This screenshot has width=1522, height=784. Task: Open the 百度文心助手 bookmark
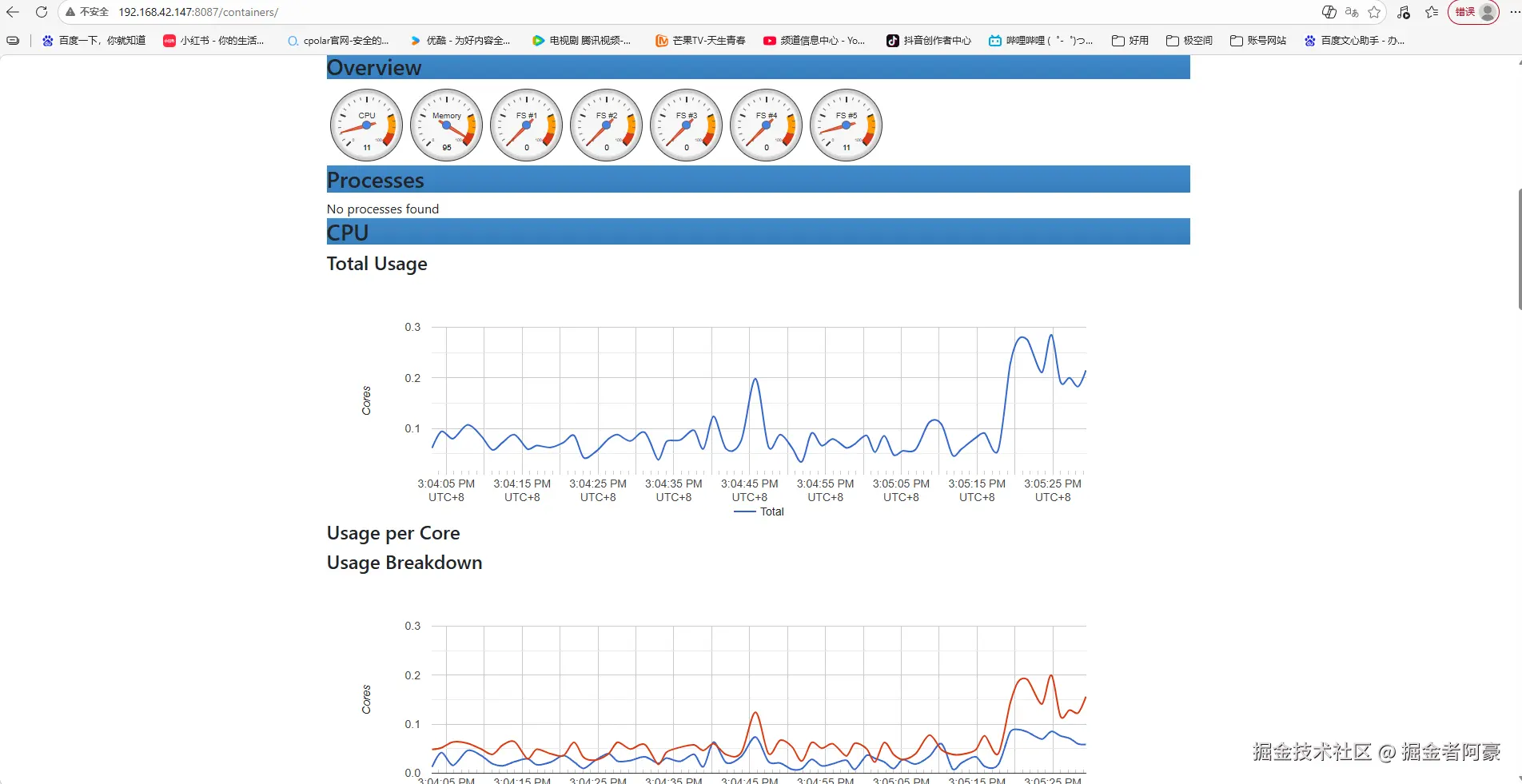tap(1354, 41)
